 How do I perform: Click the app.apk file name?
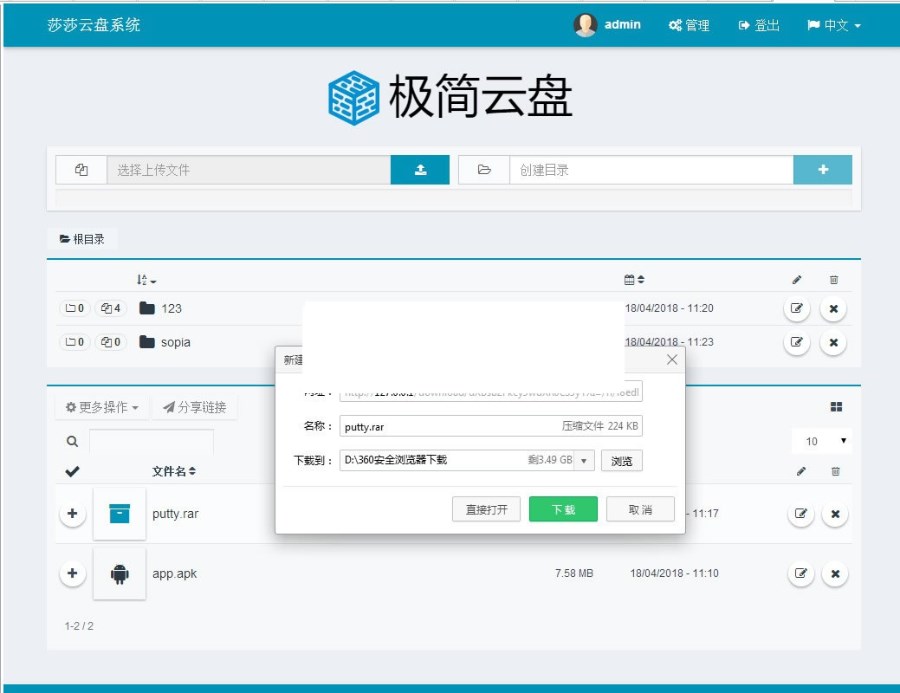pyautogui.click(x=174, y=574)
